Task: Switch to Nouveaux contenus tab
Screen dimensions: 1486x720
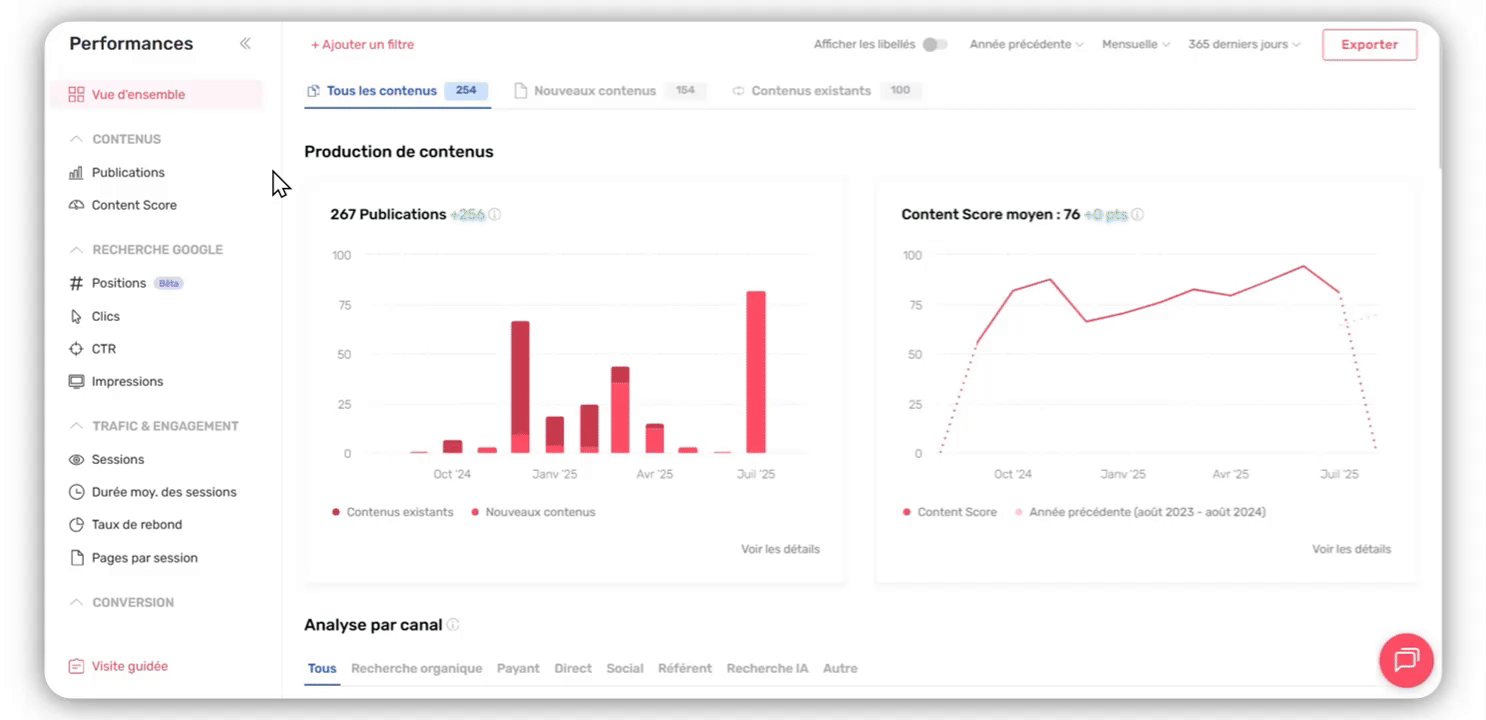Action: tap(610, 91)
